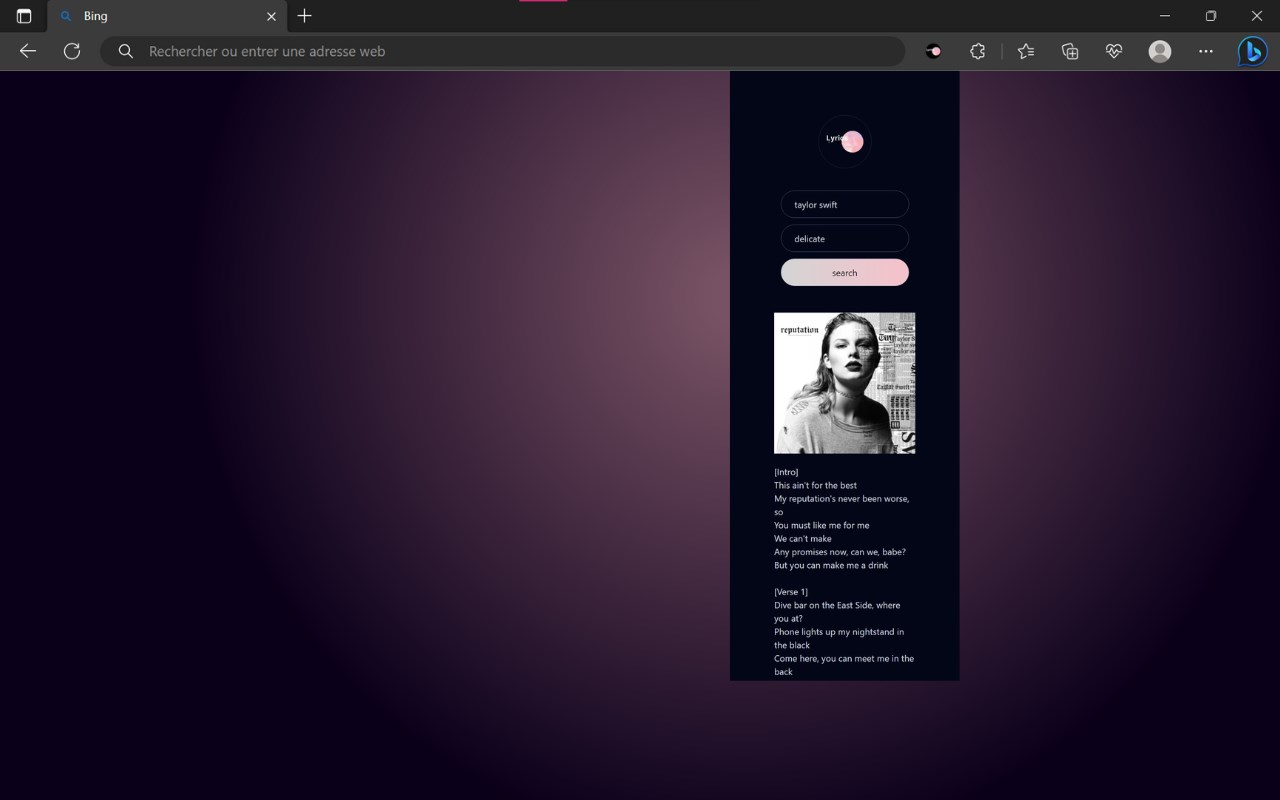
Task: Open the user profile avatar
Action: pos(1159,51)
